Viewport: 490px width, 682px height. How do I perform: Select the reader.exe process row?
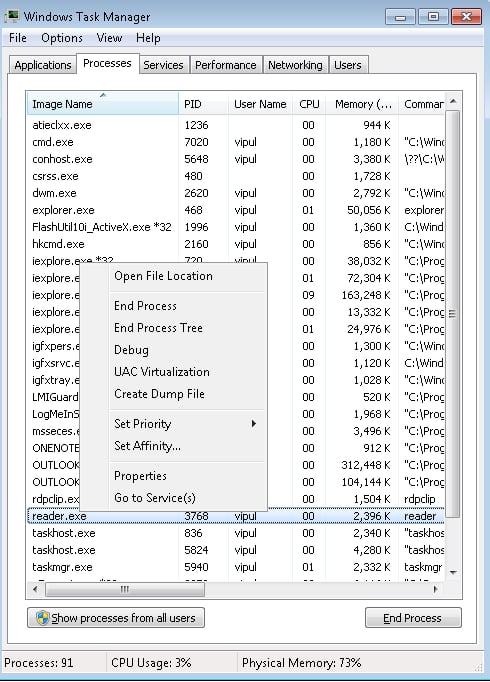[x=236, y=516]
